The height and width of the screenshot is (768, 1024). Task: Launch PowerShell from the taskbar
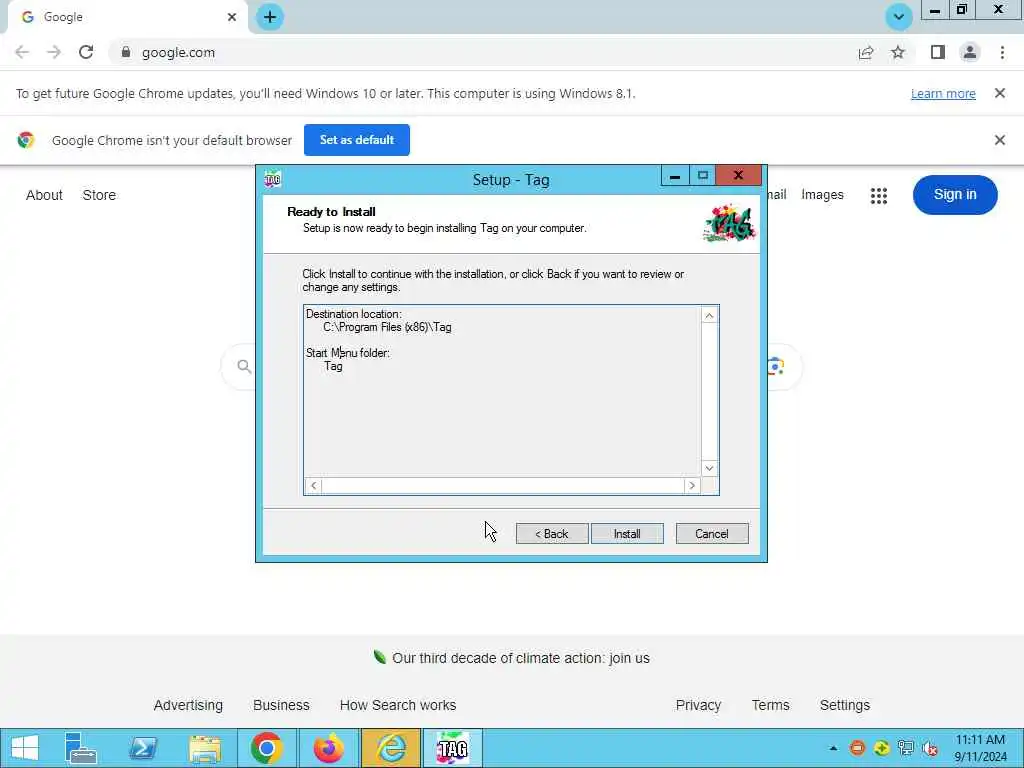pyautogui.click(x=143, y=748)
